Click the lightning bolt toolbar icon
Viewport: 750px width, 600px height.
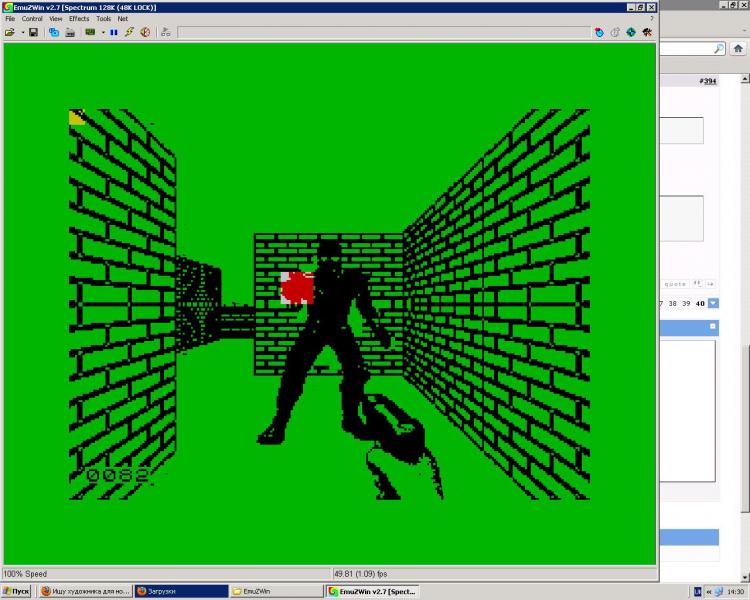(x=129, y=32)
